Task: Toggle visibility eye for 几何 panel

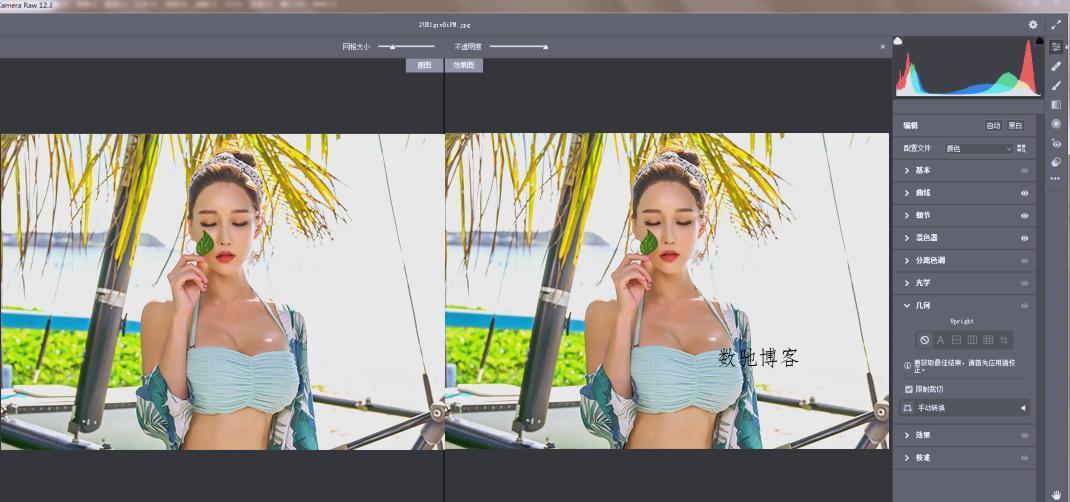Action: point(1024,306)
